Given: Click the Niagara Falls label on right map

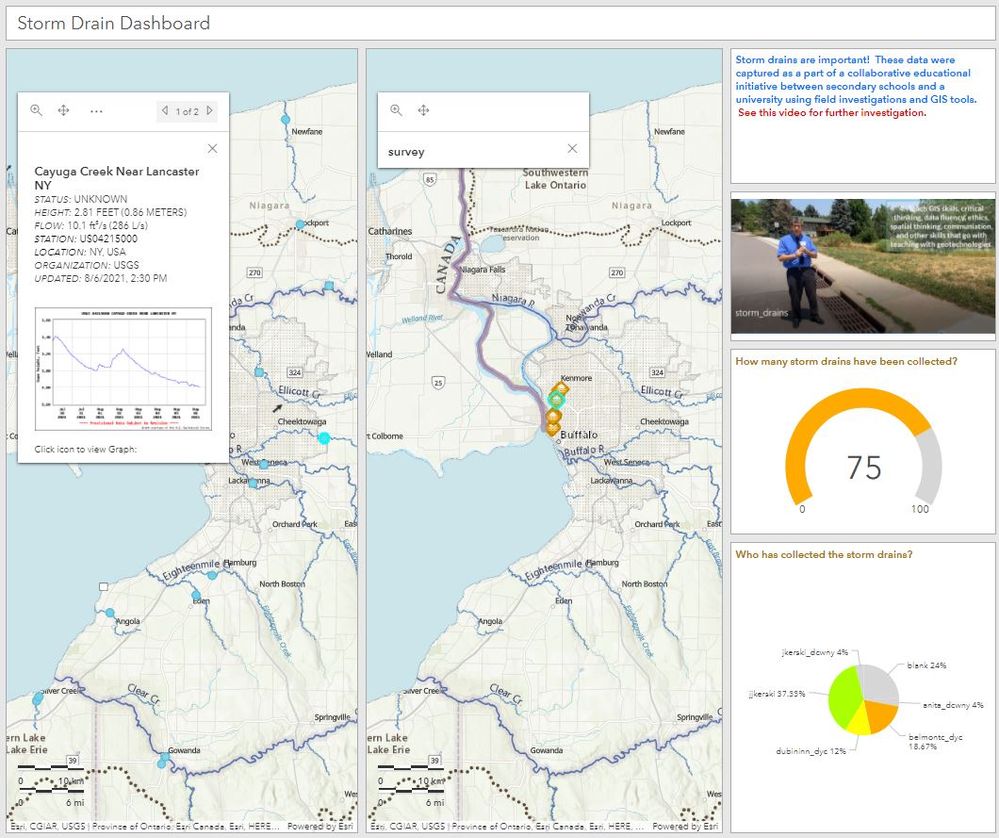Looking at the screenshot, I should coord(482,270).
